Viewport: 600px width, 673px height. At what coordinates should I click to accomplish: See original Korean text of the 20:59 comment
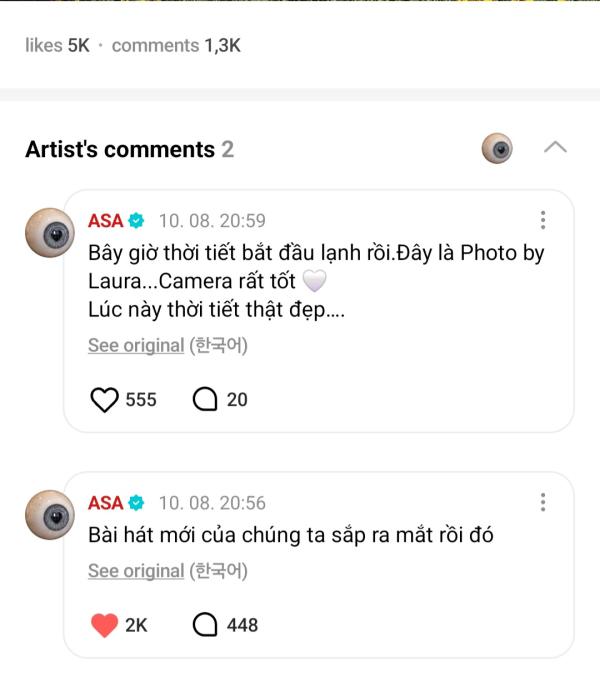(136, 345)
